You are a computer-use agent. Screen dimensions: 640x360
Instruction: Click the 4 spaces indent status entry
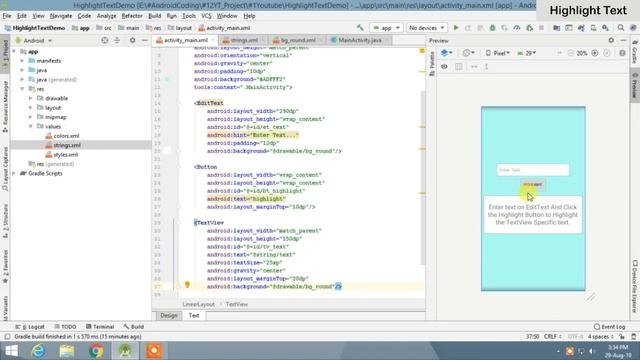(x=600, y=337)
